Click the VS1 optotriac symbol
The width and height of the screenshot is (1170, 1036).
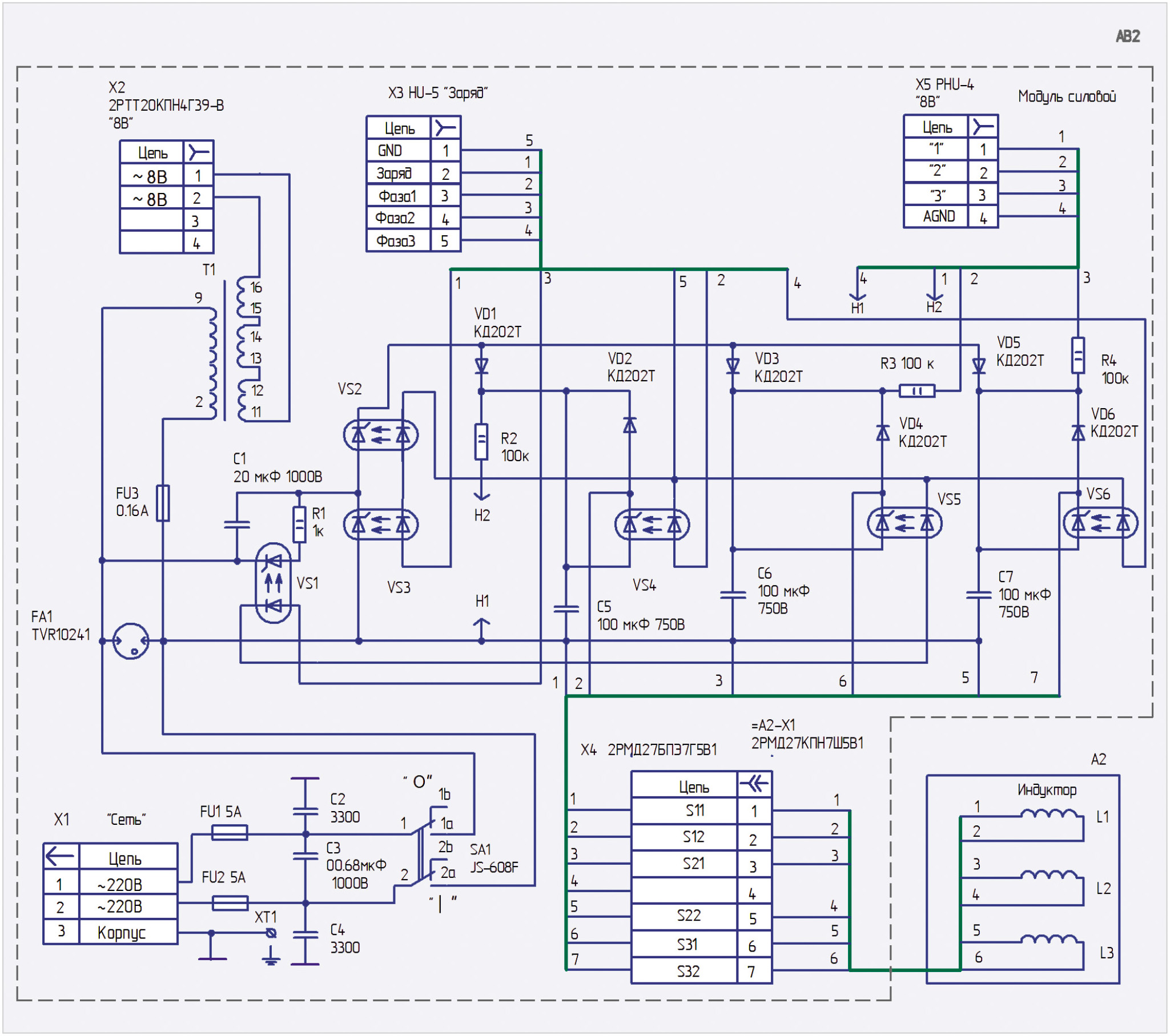(274, 583)
